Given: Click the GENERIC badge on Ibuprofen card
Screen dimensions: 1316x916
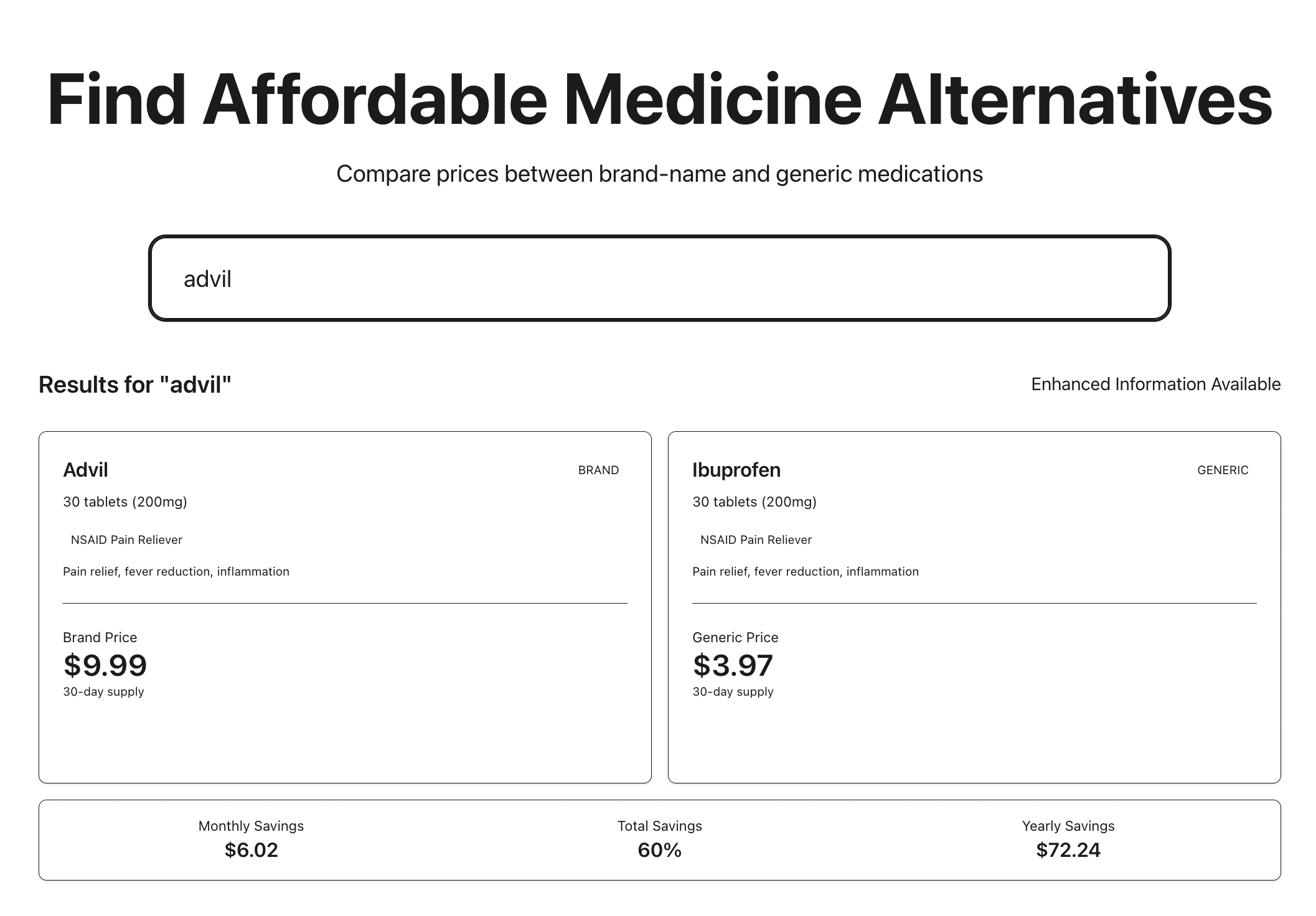Looking at the screenshot, I should click(1222, 470).
